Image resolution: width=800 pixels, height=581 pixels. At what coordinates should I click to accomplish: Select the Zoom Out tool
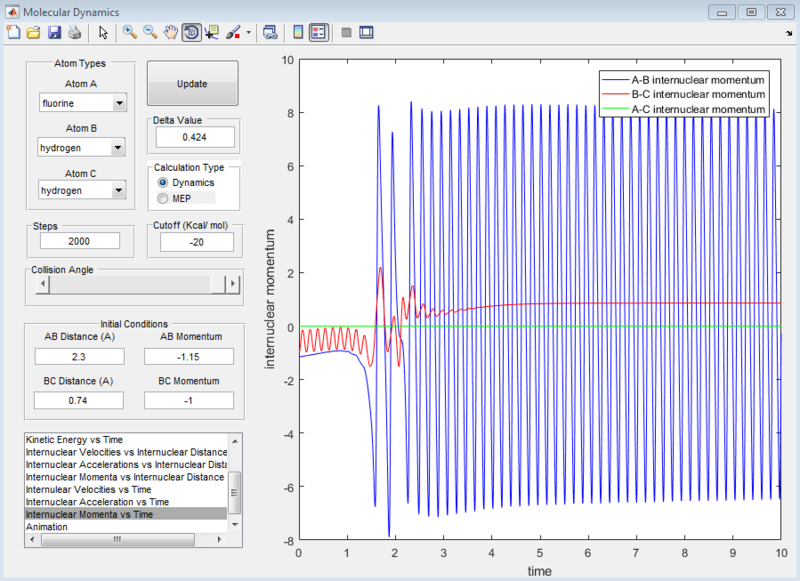click(148, 32)
